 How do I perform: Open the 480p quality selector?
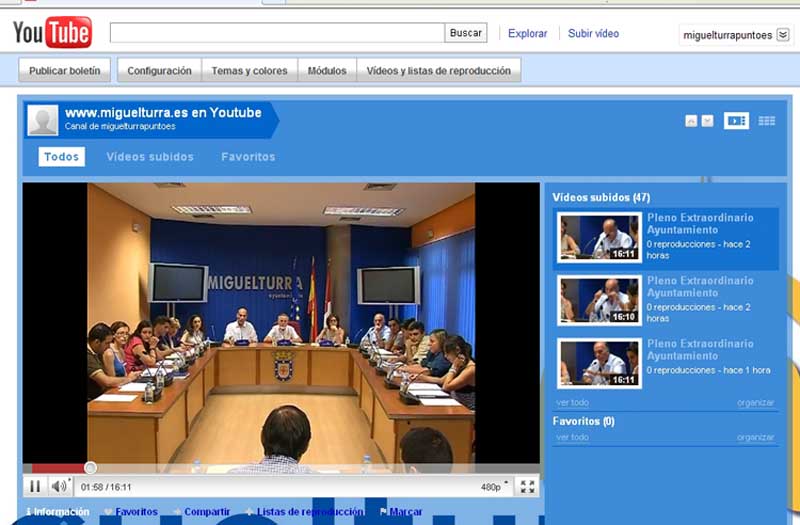494,487
